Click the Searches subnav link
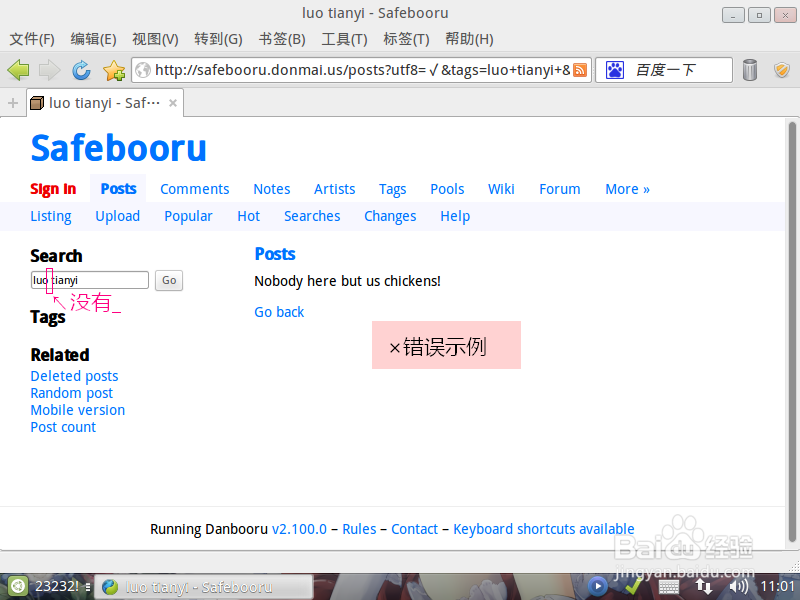The height and width of the screenshot is (600, 800). [312, 216]
